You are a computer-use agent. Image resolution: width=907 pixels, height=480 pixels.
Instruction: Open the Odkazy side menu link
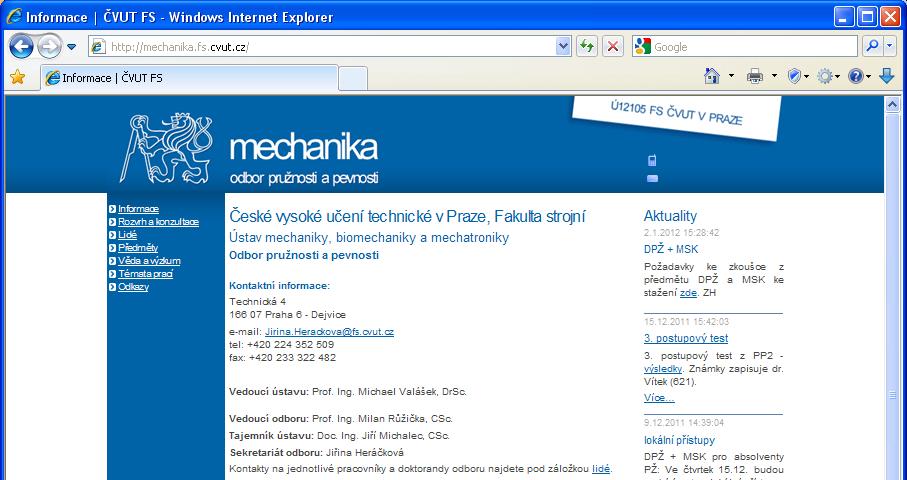133,287
